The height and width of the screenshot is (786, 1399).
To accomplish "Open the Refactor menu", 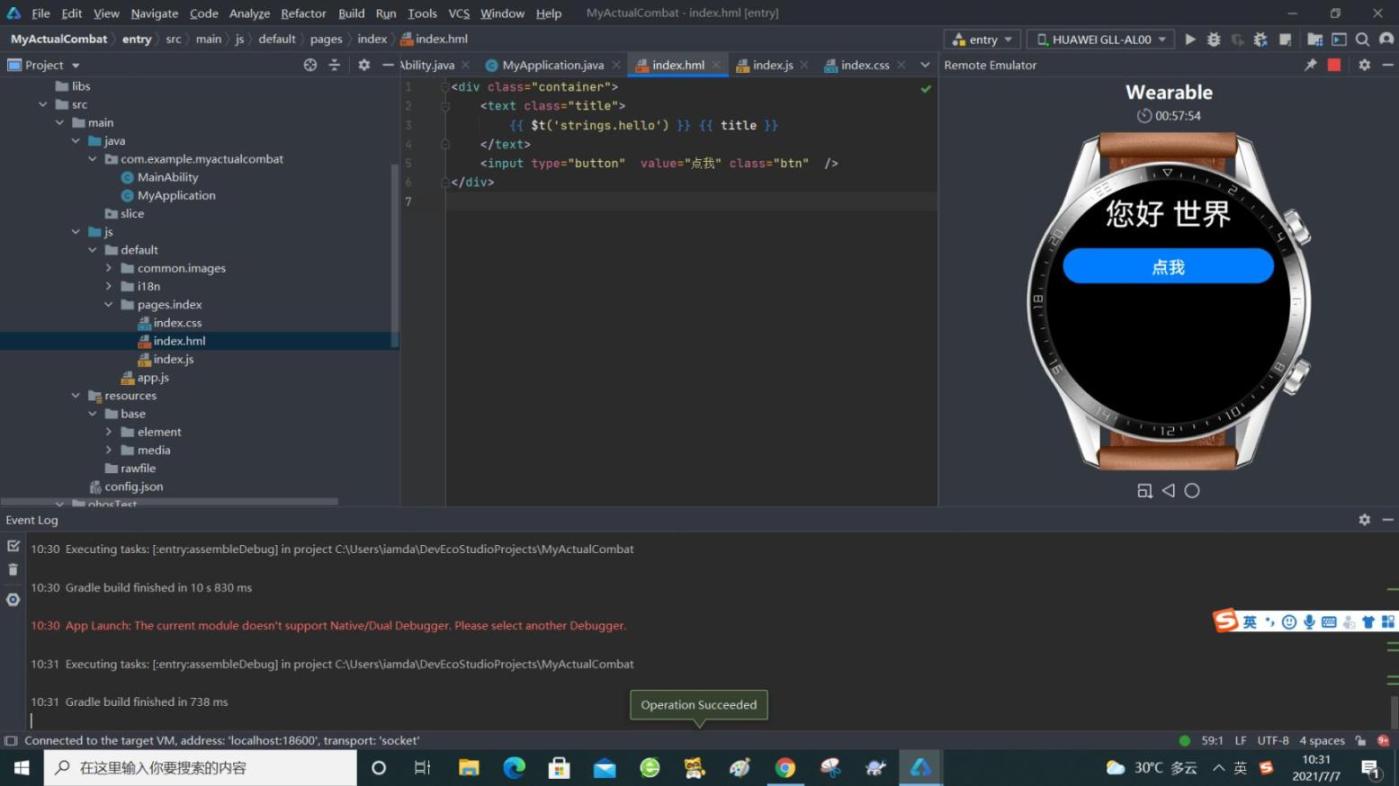I will point(303,13).
